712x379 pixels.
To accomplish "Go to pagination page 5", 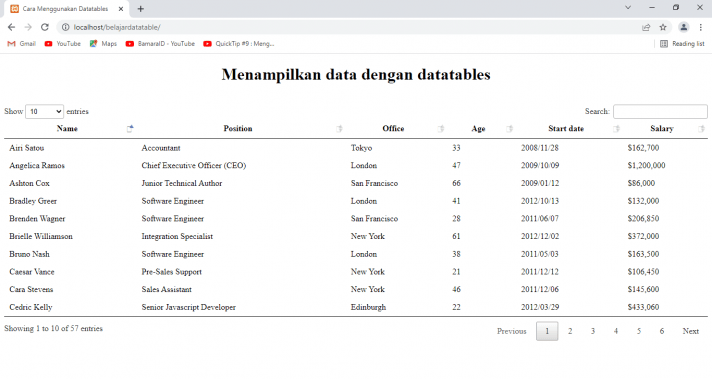I will (639, 331).
